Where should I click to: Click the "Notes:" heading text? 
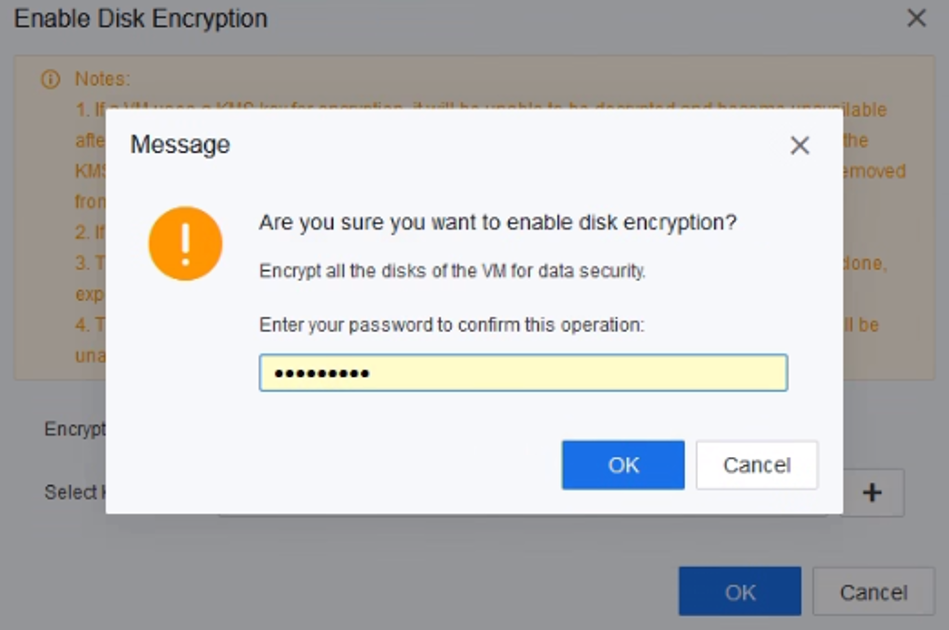click(x=102, y=79)
